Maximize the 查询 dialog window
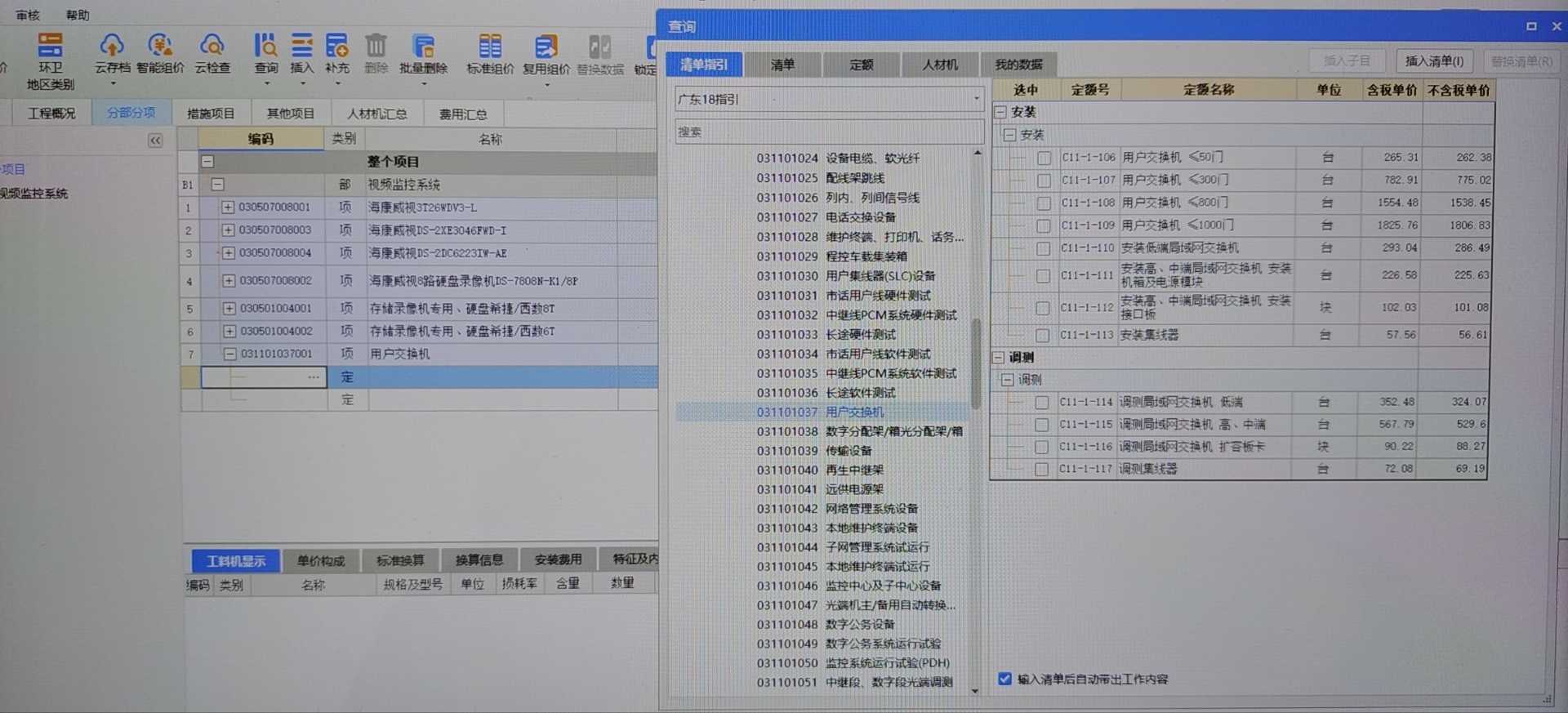Viewport: 1568px width, 713px height. 1531,26
